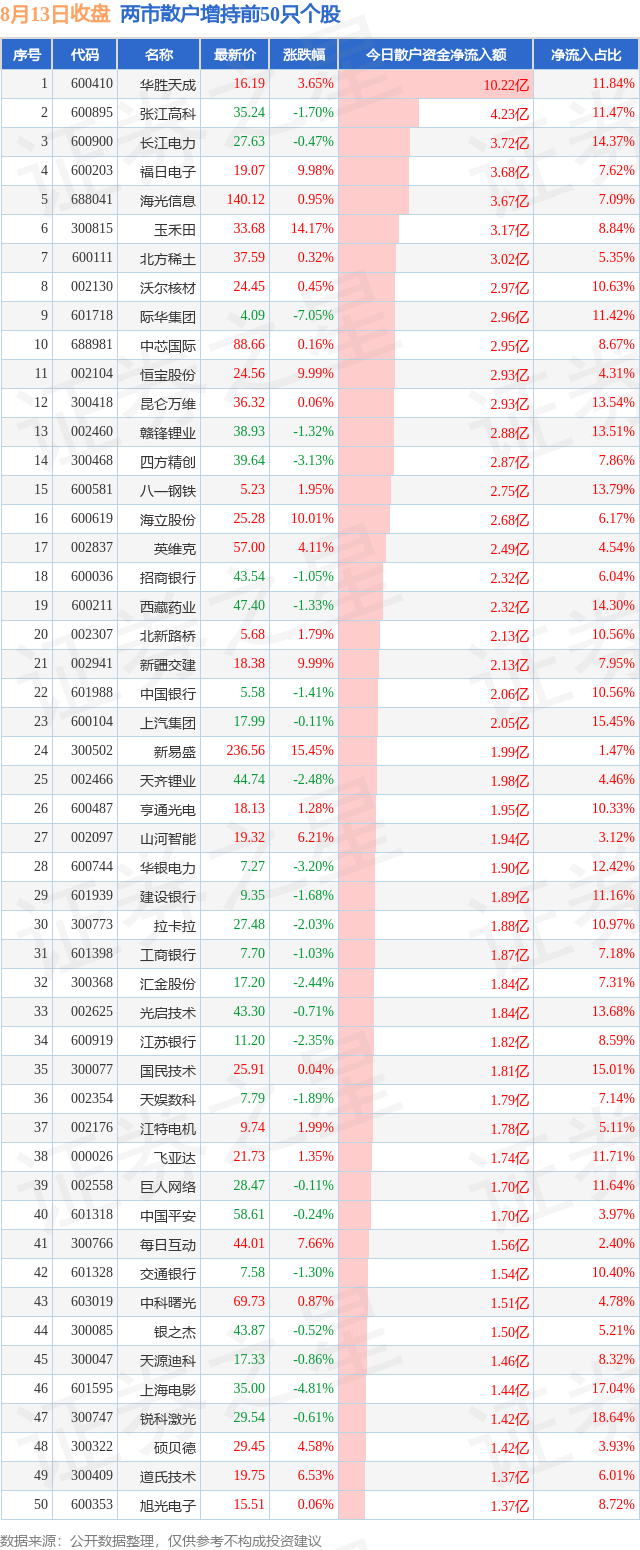Click the 15.45% inflow ratio for 上汽集团
This screenshot has width=640, height=1550.
pyautogui.click(x=614, y=722)
